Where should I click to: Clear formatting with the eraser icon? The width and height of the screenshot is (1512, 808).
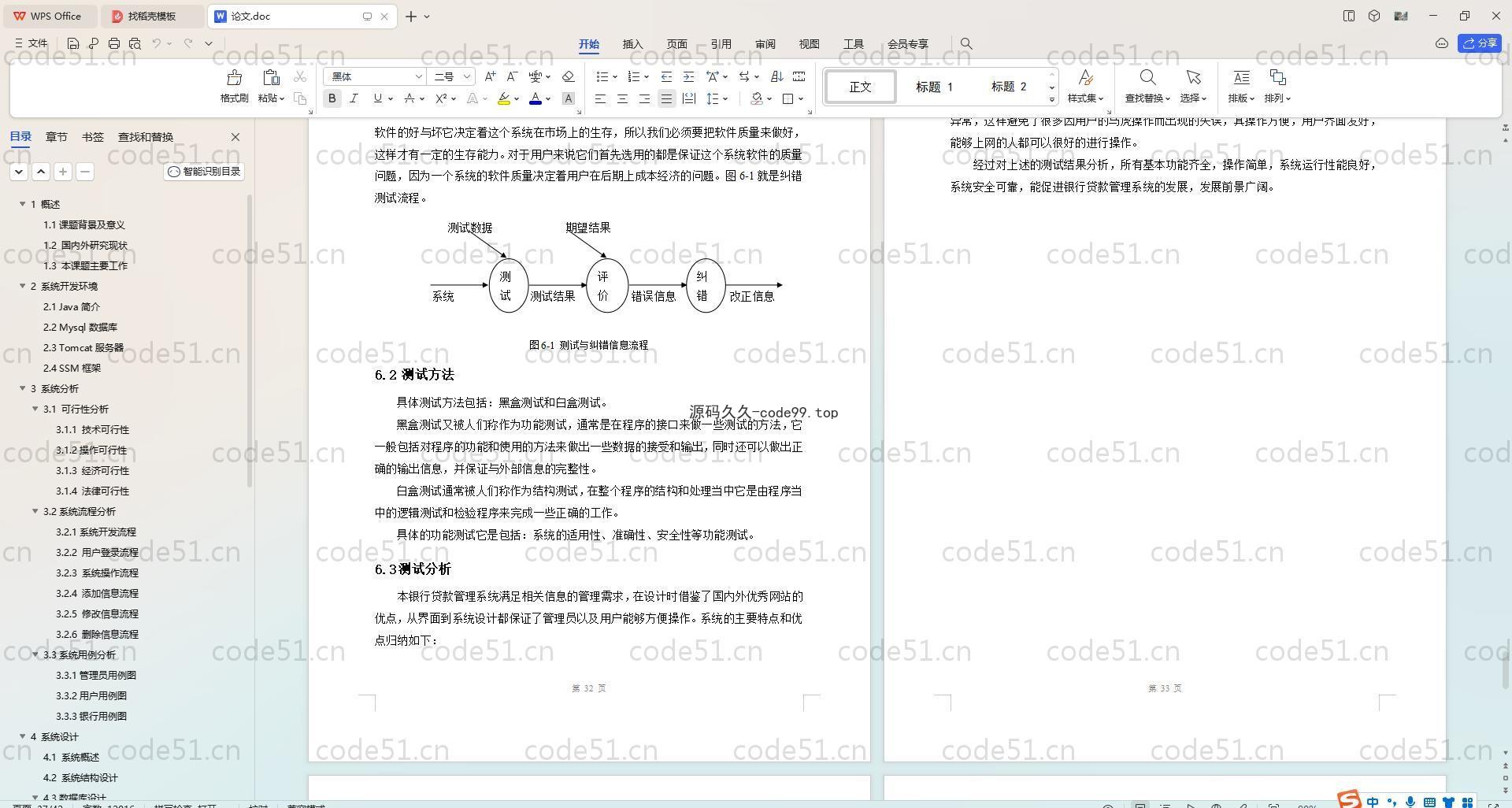tap(568, 76)
